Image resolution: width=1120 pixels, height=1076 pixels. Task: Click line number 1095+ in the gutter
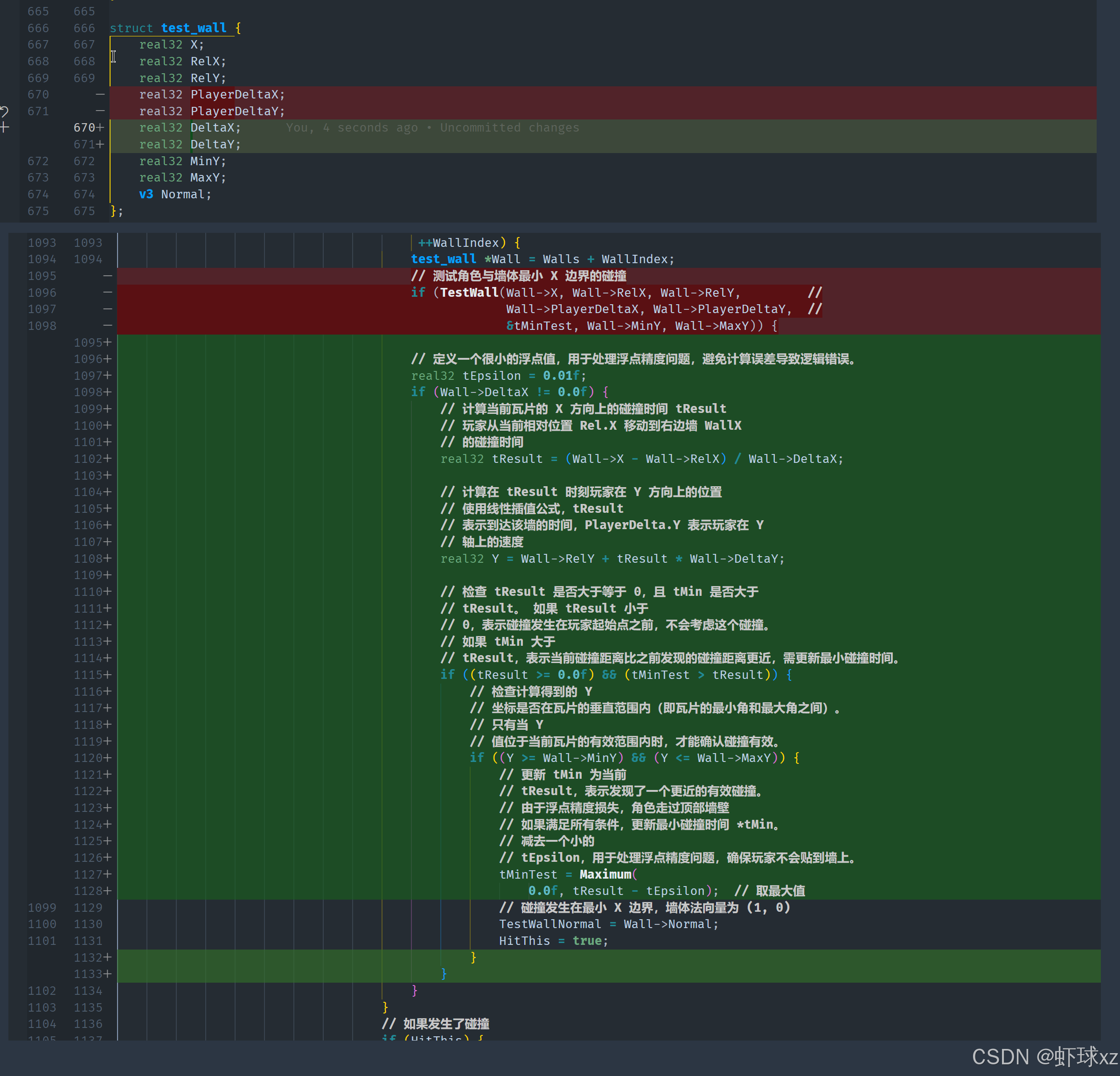(x=92, y=342)
